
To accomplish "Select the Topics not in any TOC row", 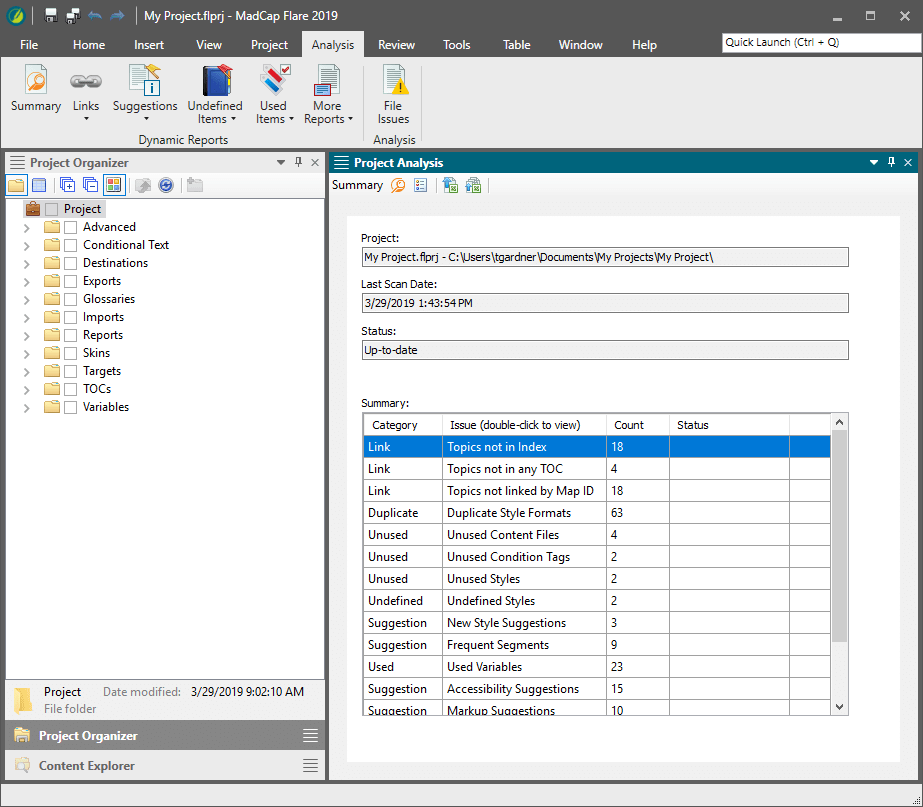I will [x=597, y=469].
